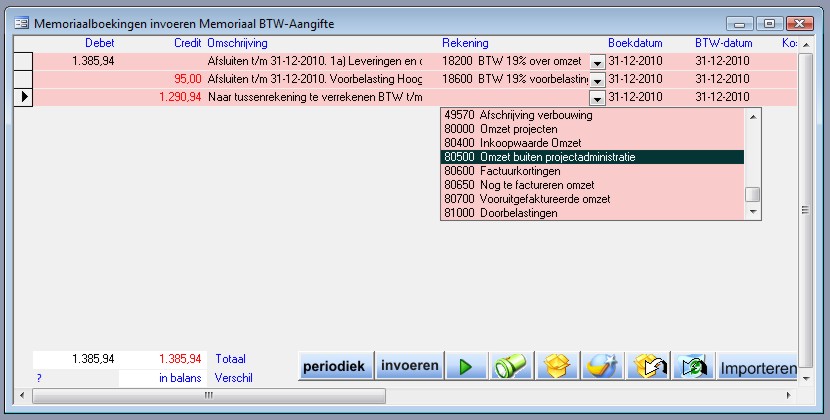This screenshot has width=830, height=420.
Task: Open Rekening dropdown for BTW 19% over omzet
Action: pyautogui.click(x=597, y=62)
